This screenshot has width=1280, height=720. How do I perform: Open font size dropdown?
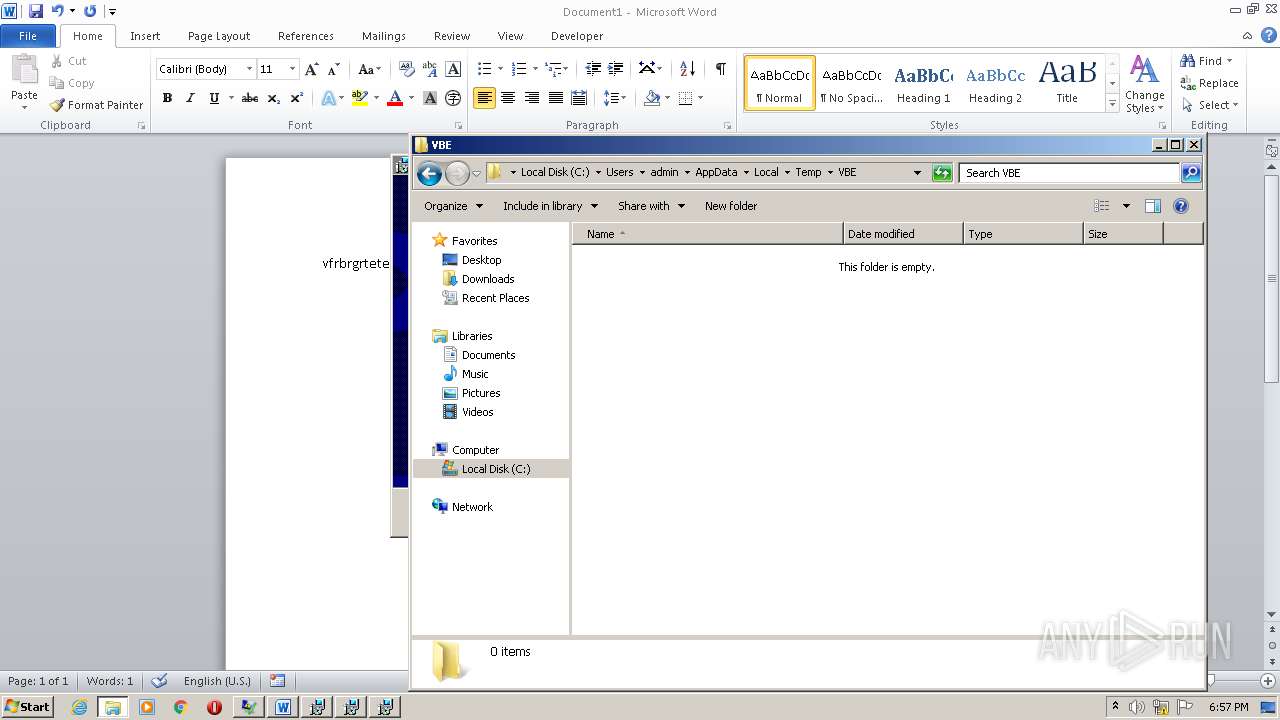click(292, 69)
